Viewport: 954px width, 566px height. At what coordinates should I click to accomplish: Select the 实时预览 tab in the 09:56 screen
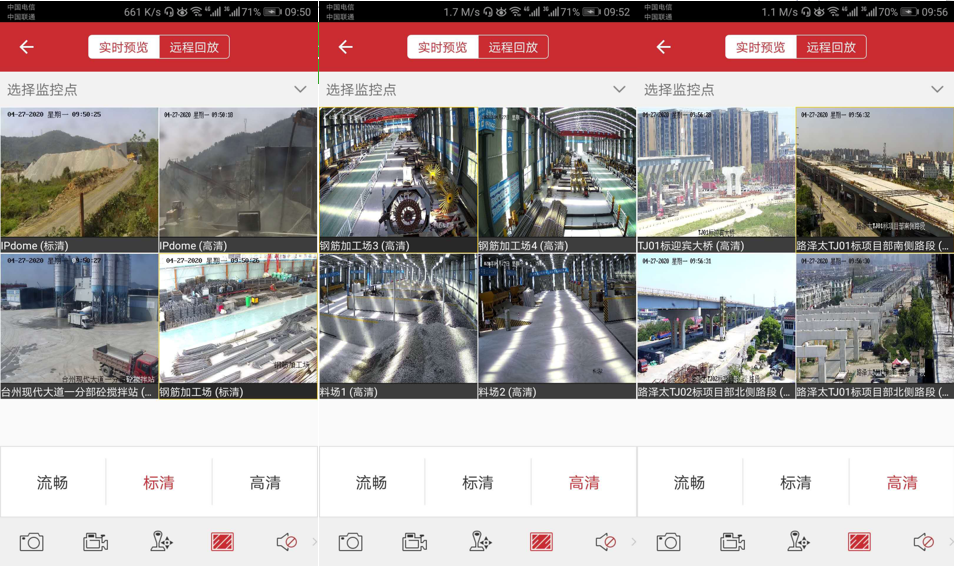click(x=760, y=47)
